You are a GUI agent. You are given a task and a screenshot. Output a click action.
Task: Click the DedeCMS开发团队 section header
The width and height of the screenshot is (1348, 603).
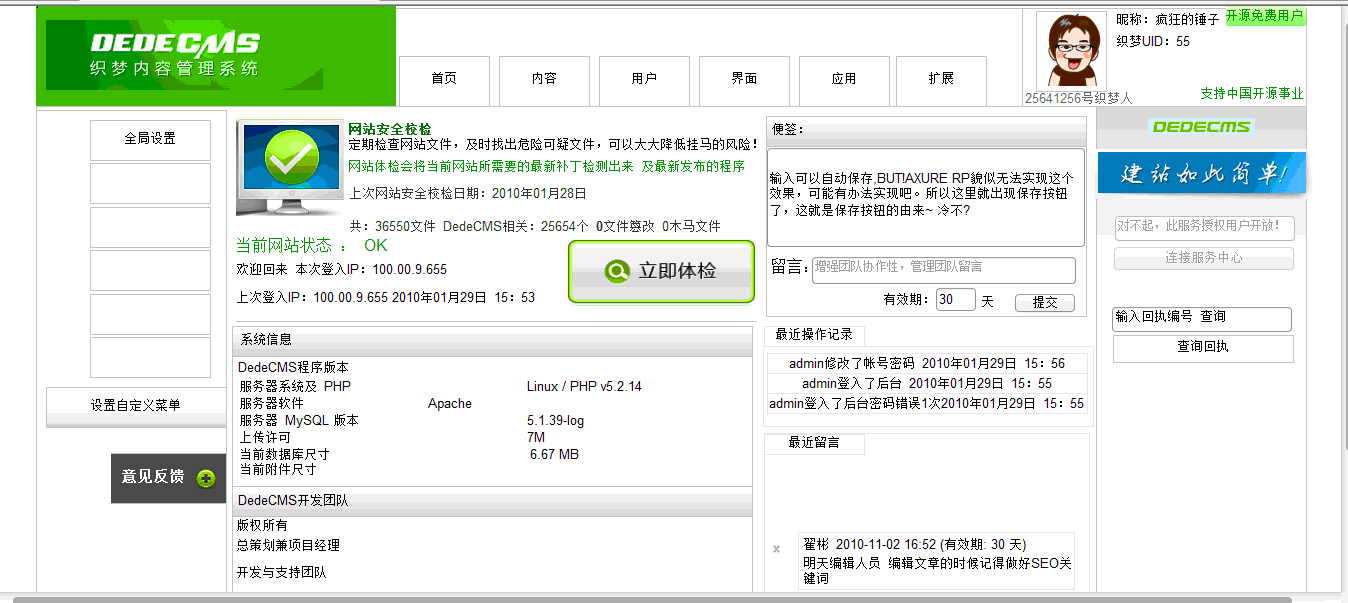492,501
